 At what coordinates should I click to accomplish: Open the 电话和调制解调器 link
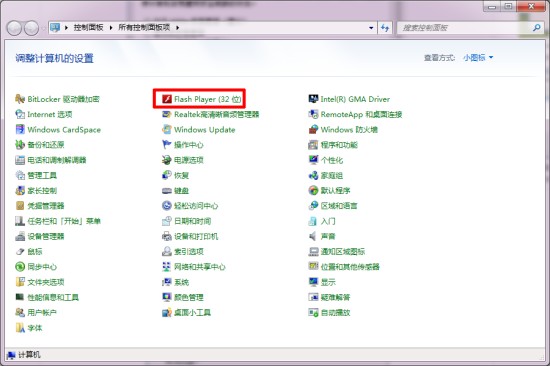(x=57, y=160)
